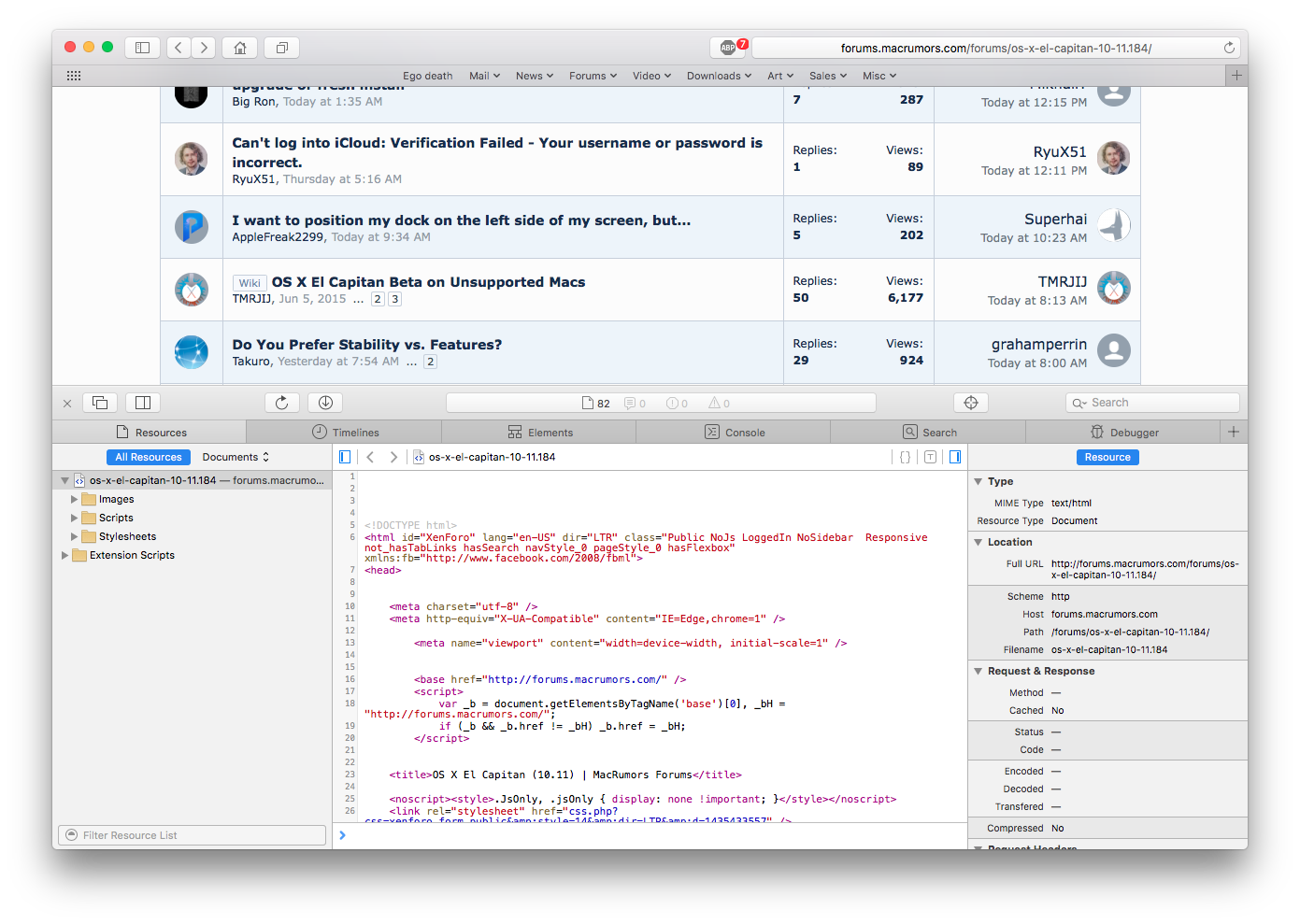The height and width of the screenshot is (924, 1300).
Task: Open the Documents type dropdown
Action: tap(236, 457)
